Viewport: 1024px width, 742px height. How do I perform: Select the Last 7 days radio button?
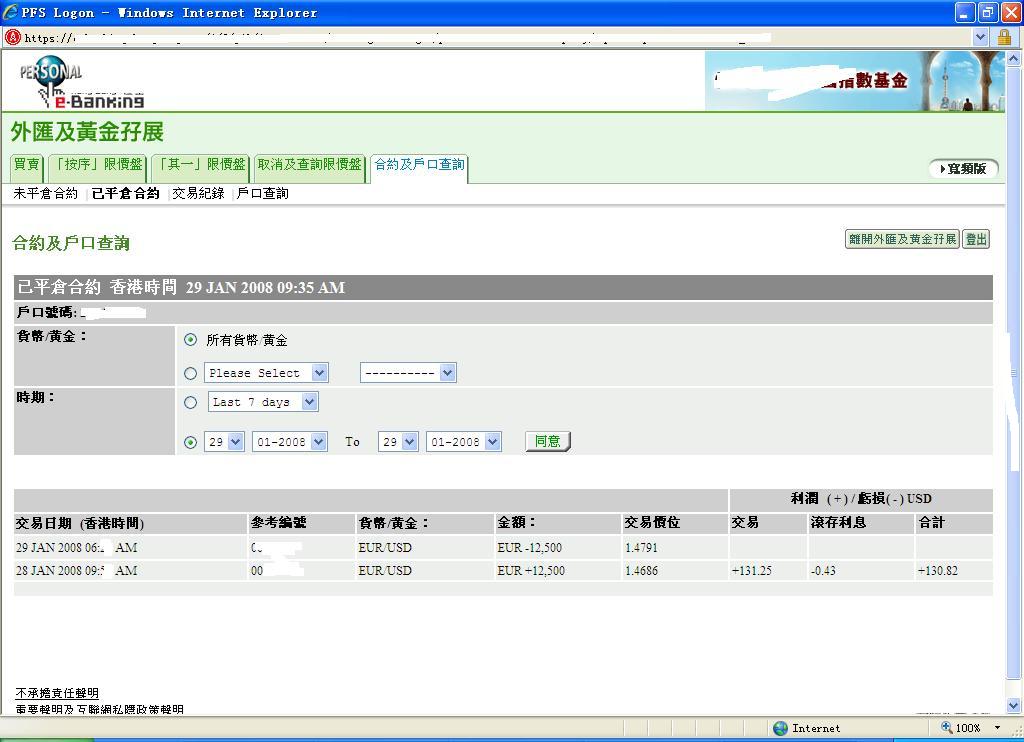(x=190, y=402)
